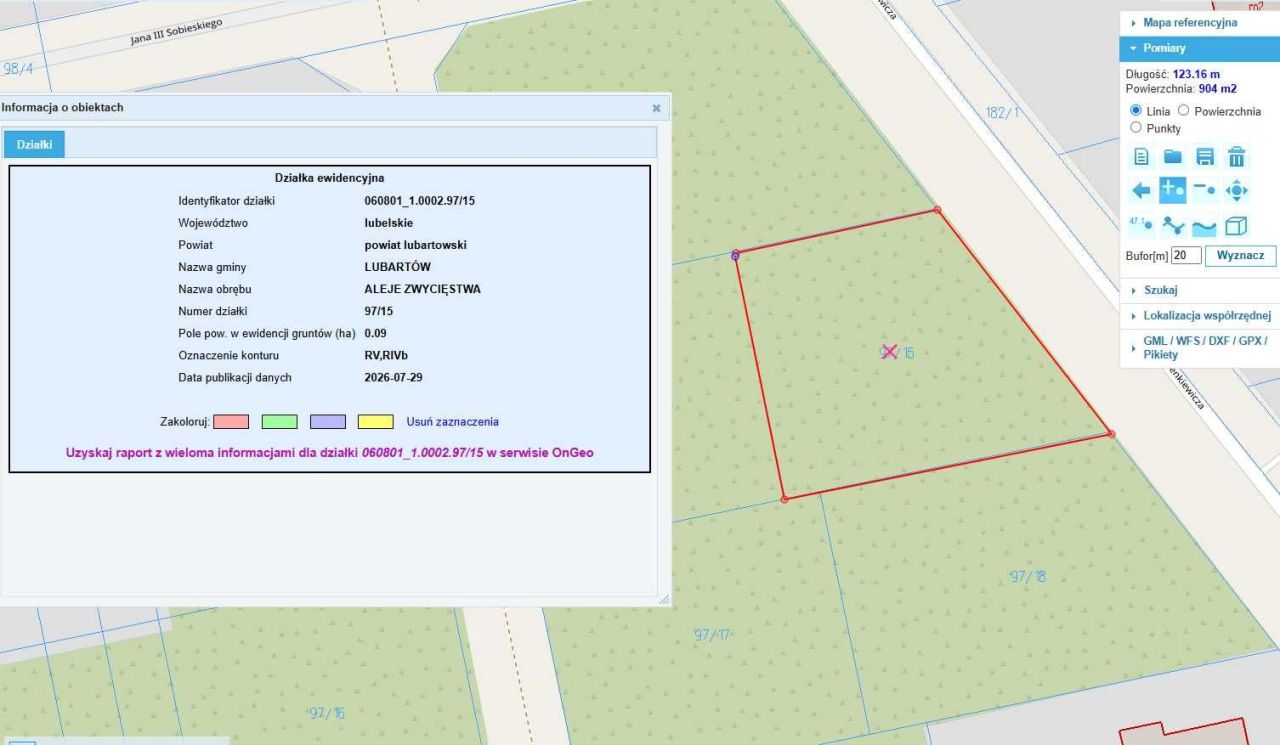1280x745 pixels.
Task: Click the Usuń zaznaczenia link
Action: coord(452,422)
